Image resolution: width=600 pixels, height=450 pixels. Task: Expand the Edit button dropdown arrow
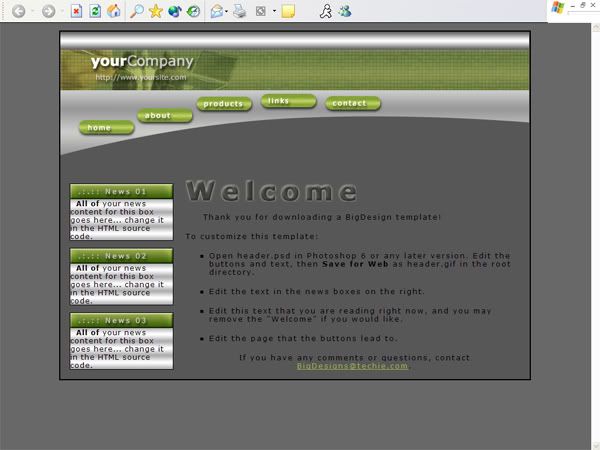tap(273, 12)
